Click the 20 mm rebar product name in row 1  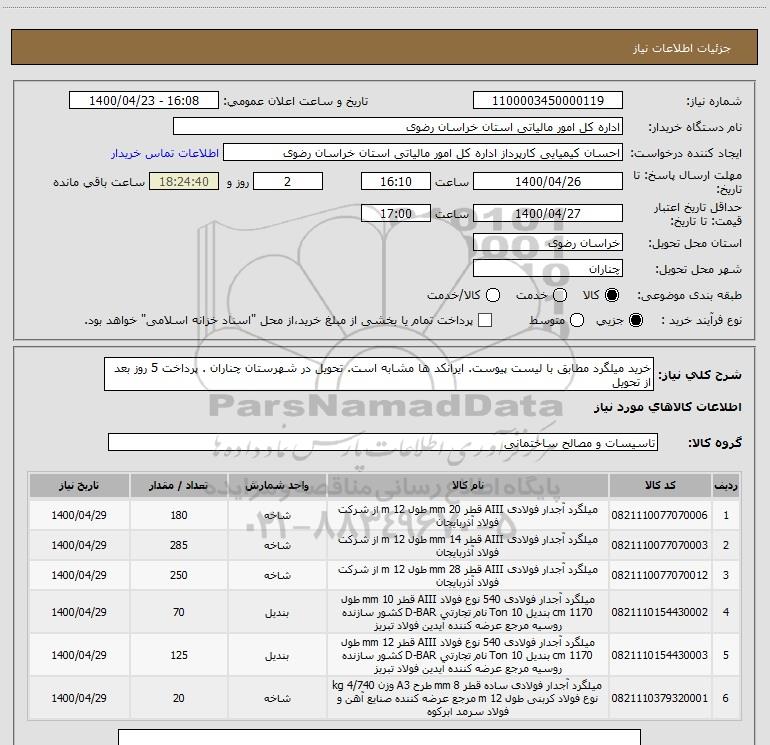(468, 516)
